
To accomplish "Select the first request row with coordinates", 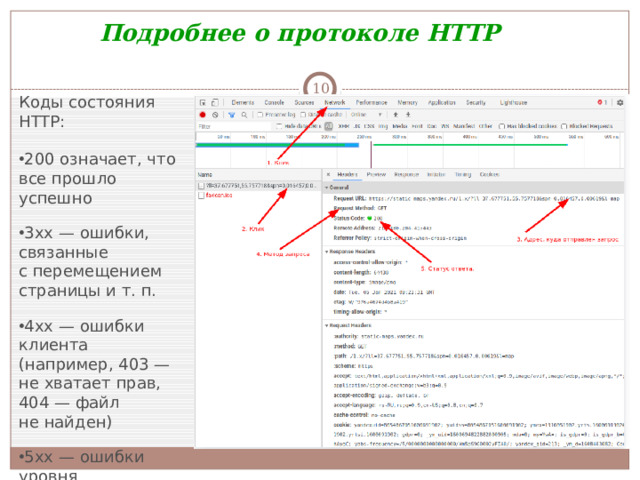I will point(259,186).
